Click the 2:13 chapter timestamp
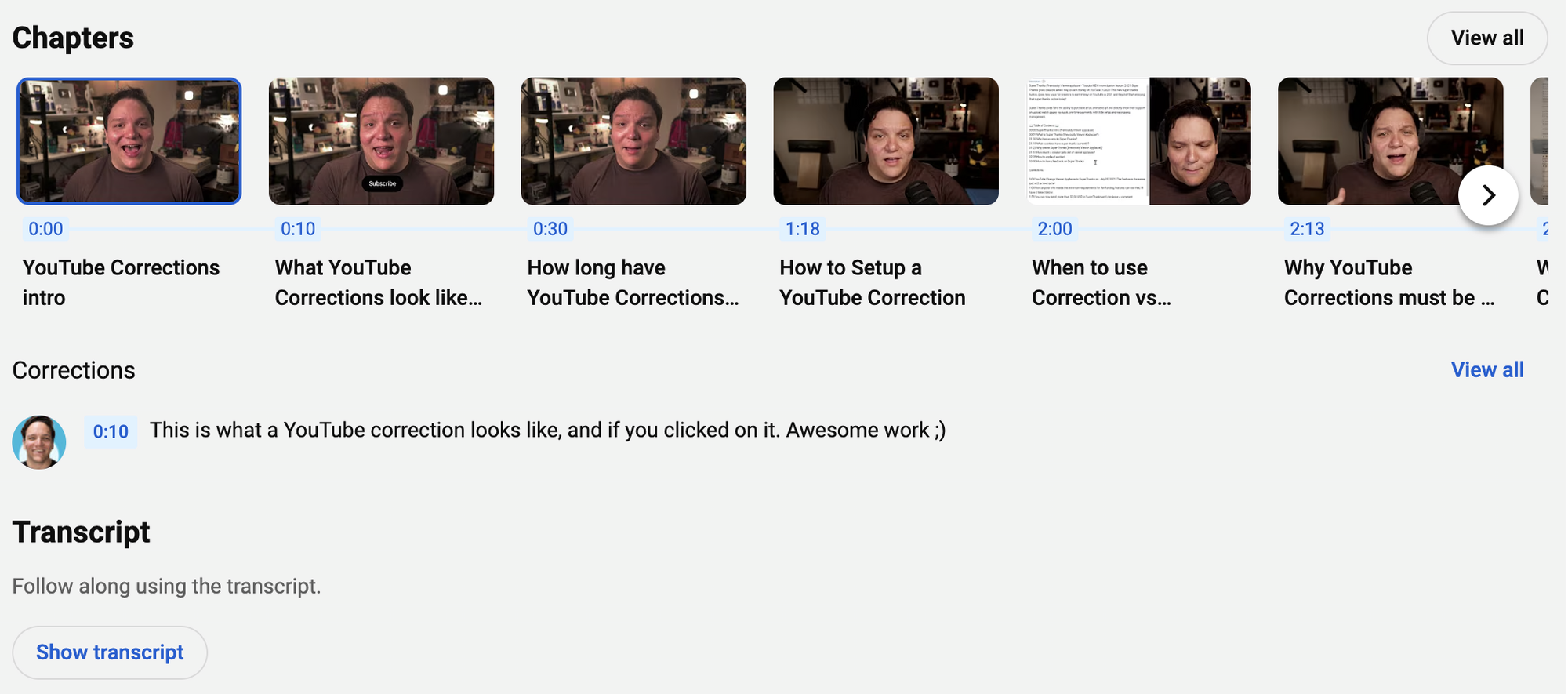This screenshot has height=694, width=1568. click(1307, 229)
